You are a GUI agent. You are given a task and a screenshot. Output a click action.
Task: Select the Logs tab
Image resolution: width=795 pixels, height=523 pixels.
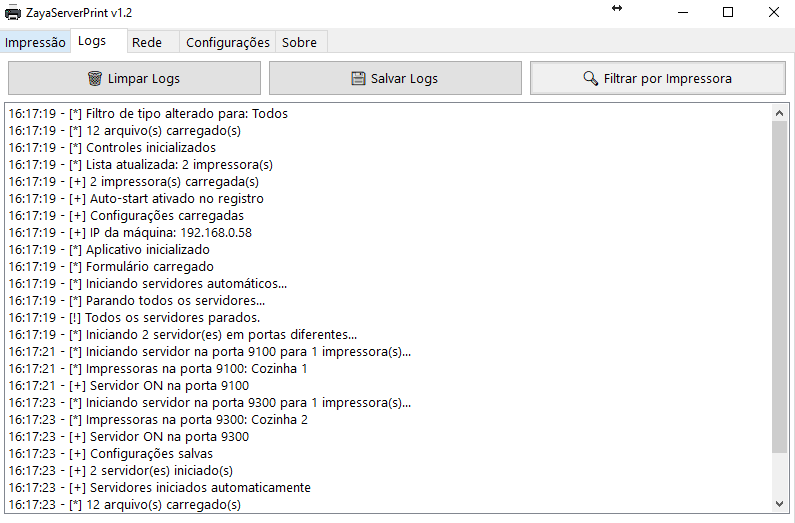98,41
